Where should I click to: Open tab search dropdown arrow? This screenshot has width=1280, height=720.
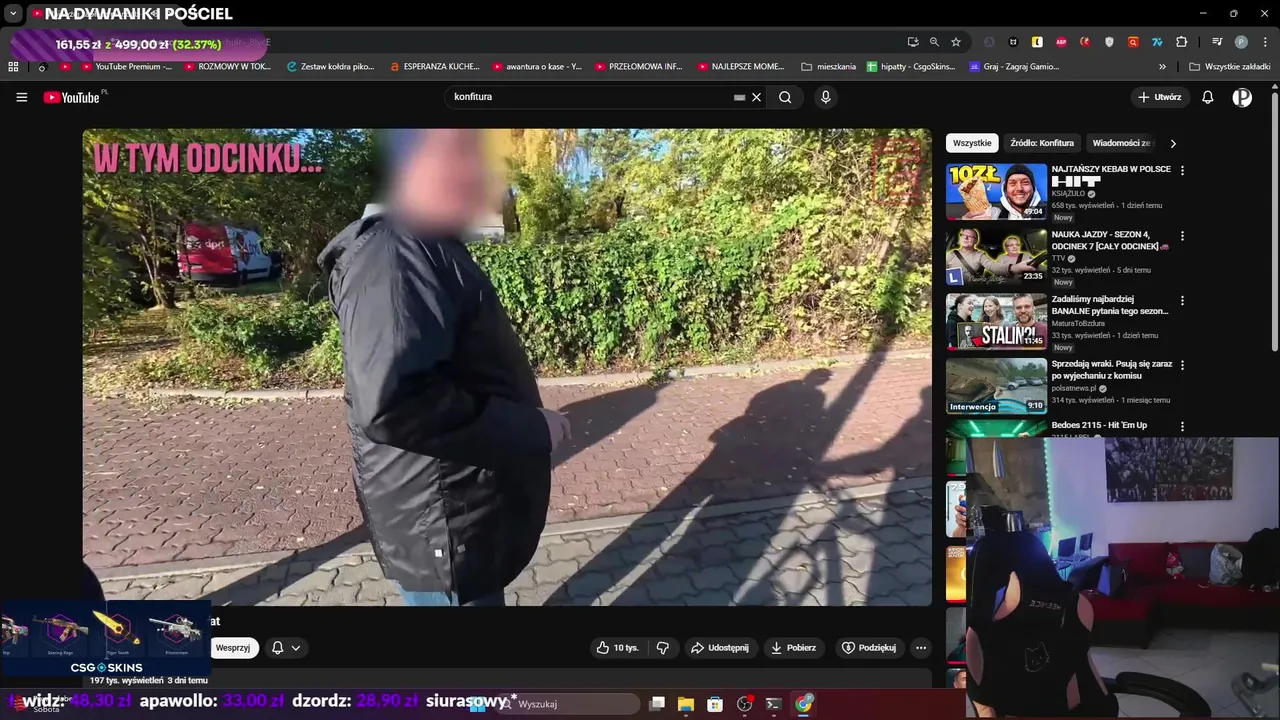(x=13, y=14)
